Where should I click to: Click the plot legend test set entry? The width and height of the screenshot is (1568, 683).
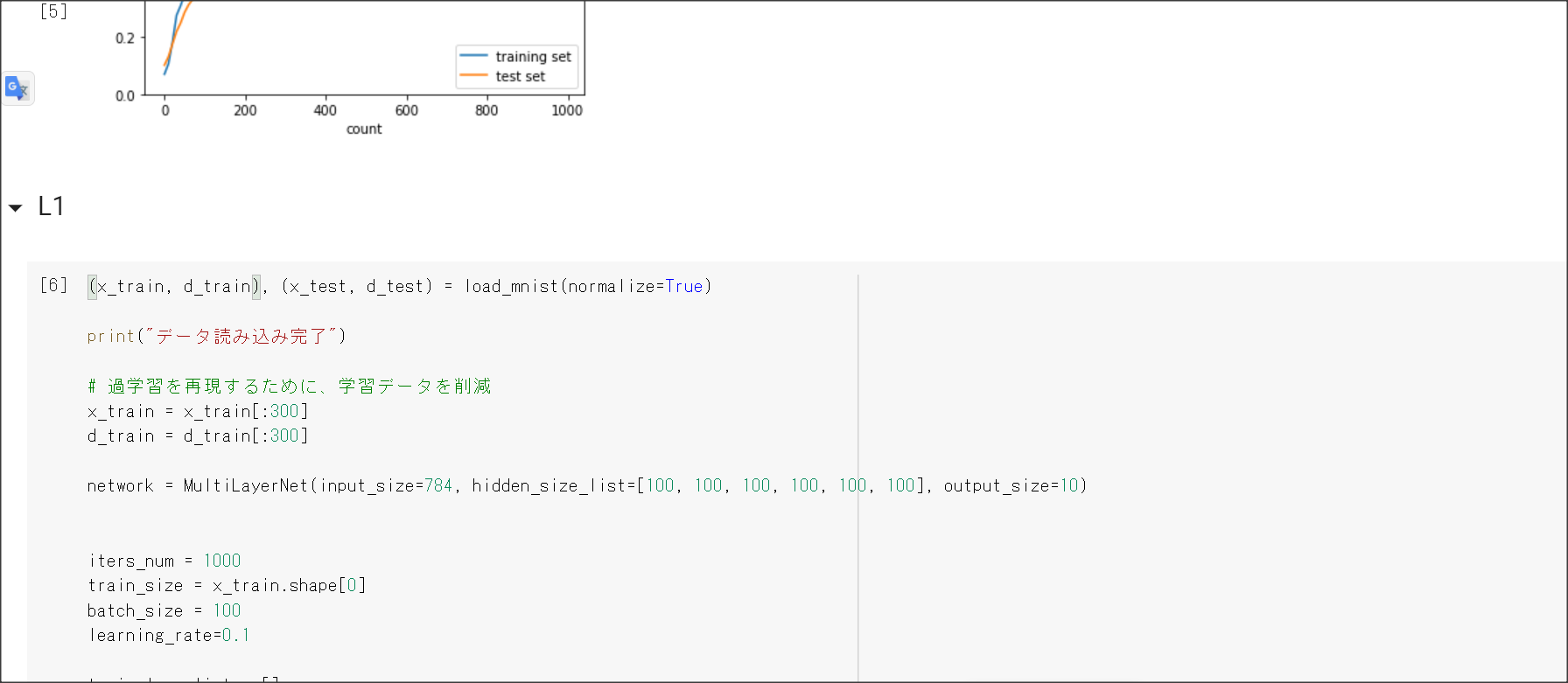(503, 76)
